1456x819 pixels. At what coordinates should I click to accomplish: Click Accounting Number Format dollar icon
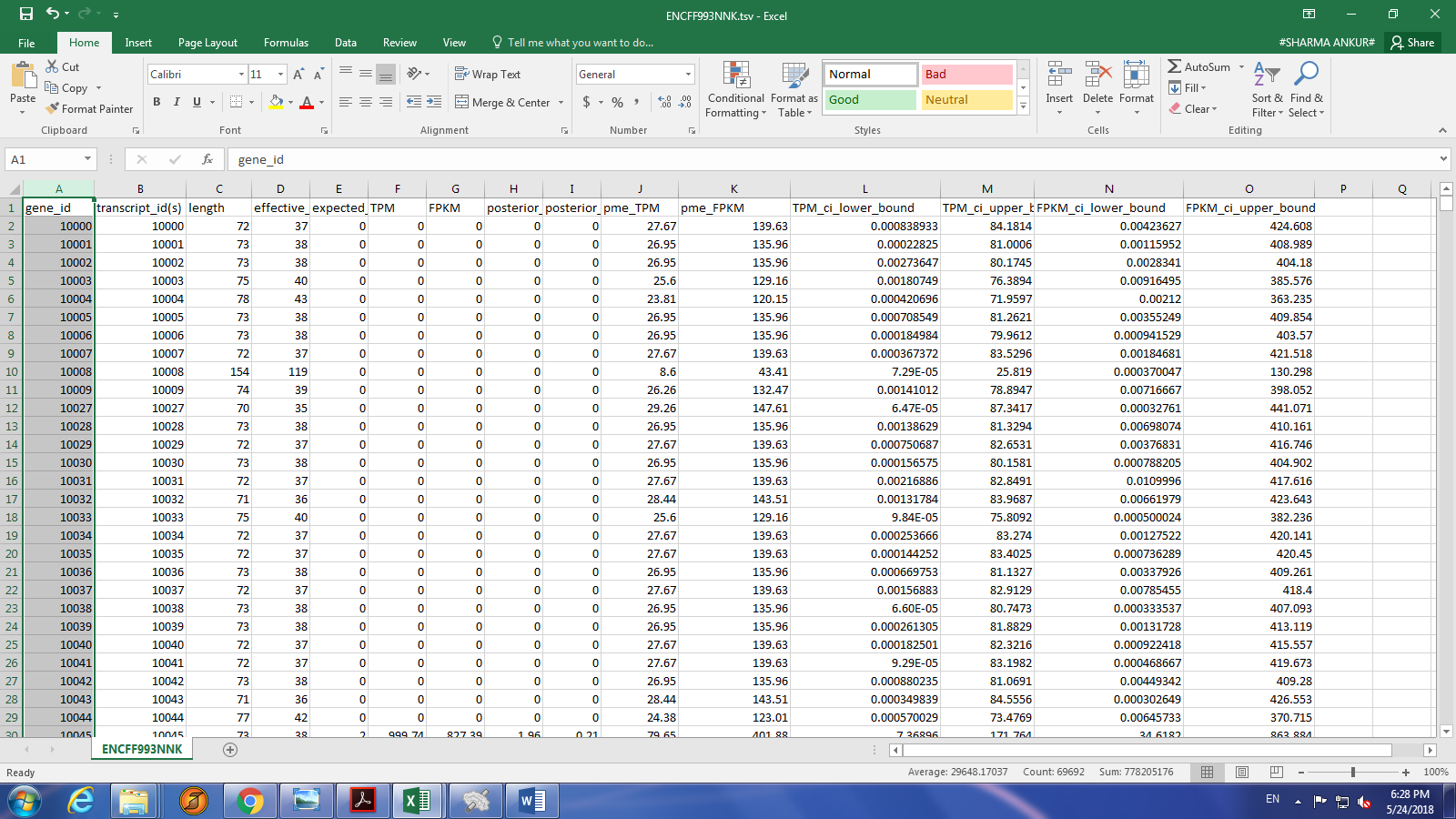pos(586,102)
